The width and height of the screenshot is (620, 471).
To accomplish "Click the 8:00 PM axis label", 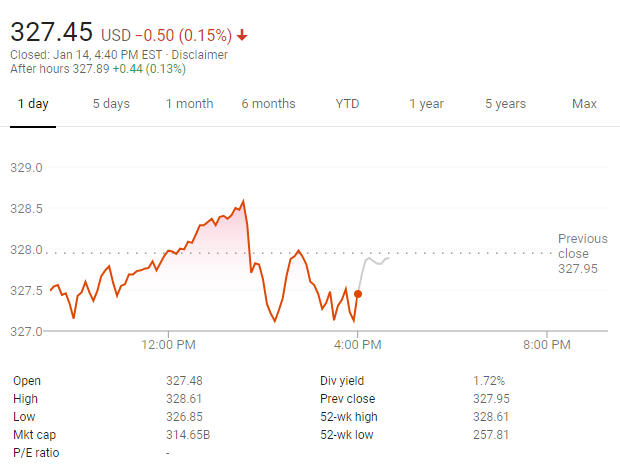I will [x=547, y=346].
